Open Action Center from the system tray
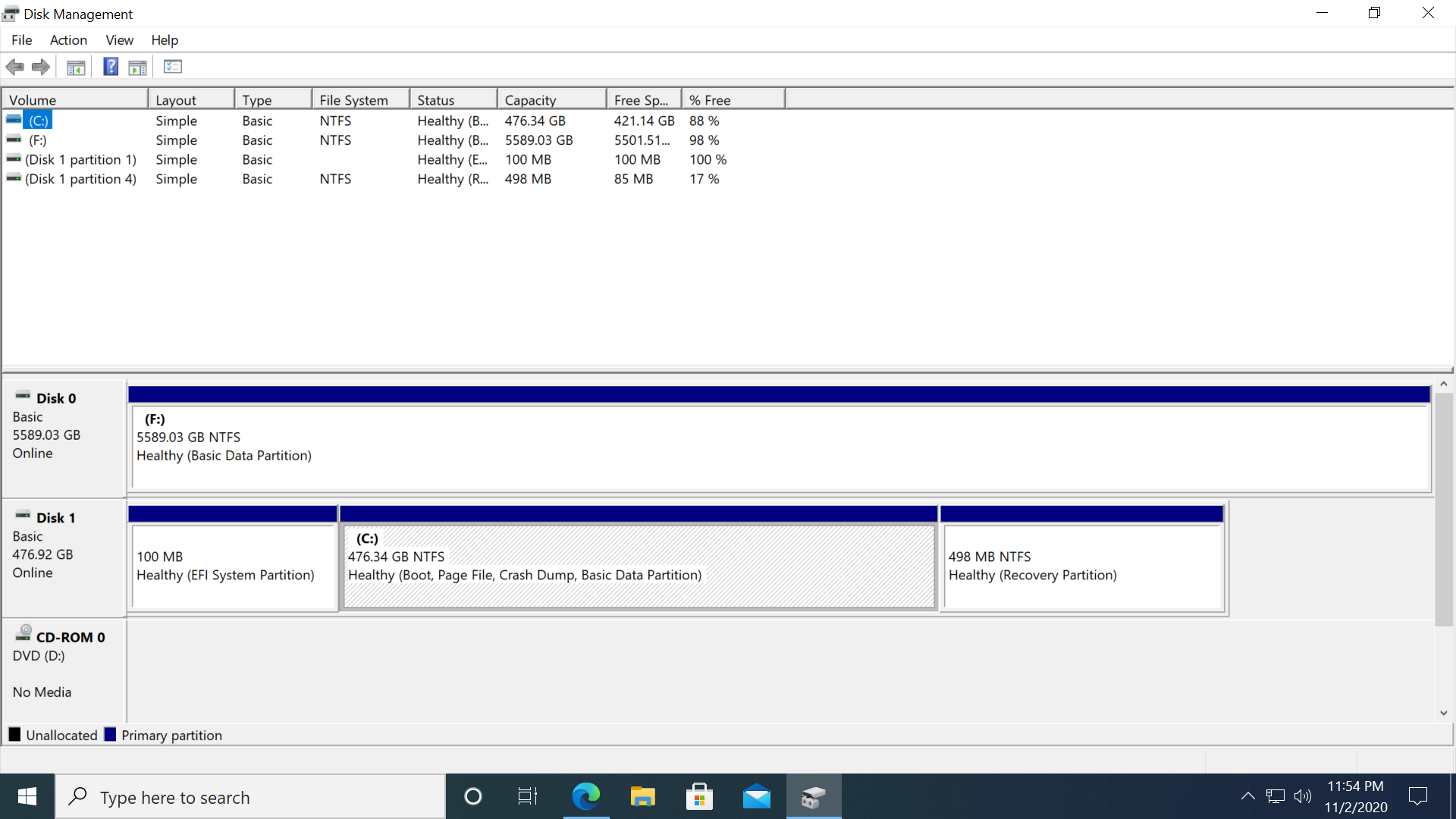 pos(1417,796)
